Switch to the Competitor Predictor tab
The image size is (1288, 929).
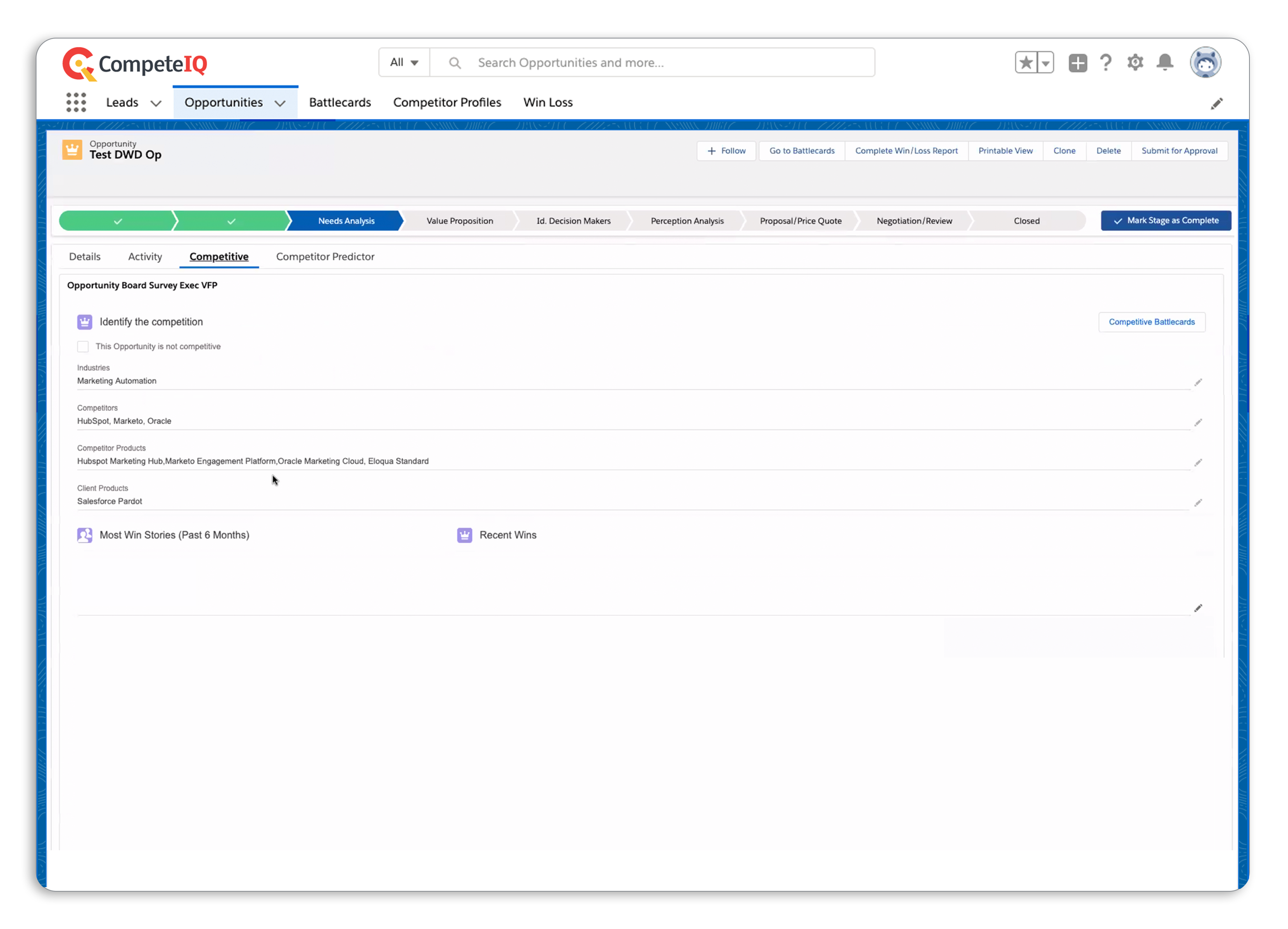tap(325, 256)
